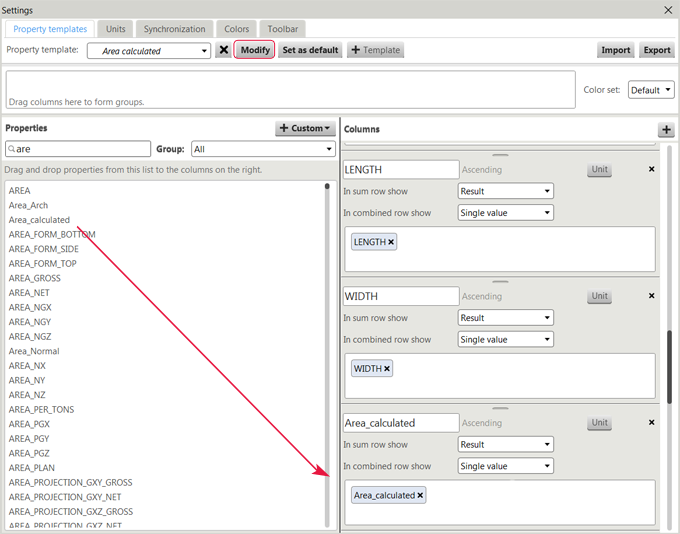
Task: Expand the Color set dropdown
Action: (x=651, y=90)
